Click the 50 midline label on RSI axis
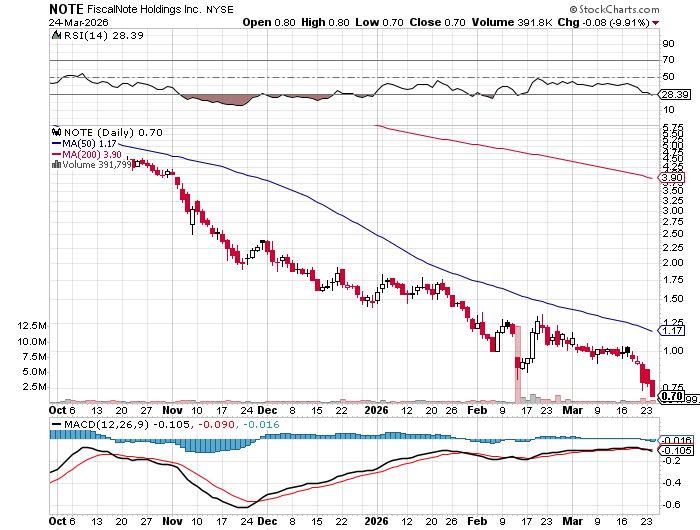Image resolution: width=700 pixels, height=530 pixels. click(x=668, y=77)
